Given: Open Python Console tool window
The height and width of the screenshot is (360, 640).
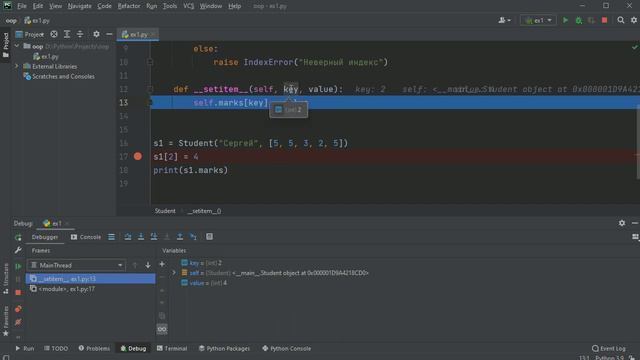Looking at the screenshot, I should pos(287,349).
